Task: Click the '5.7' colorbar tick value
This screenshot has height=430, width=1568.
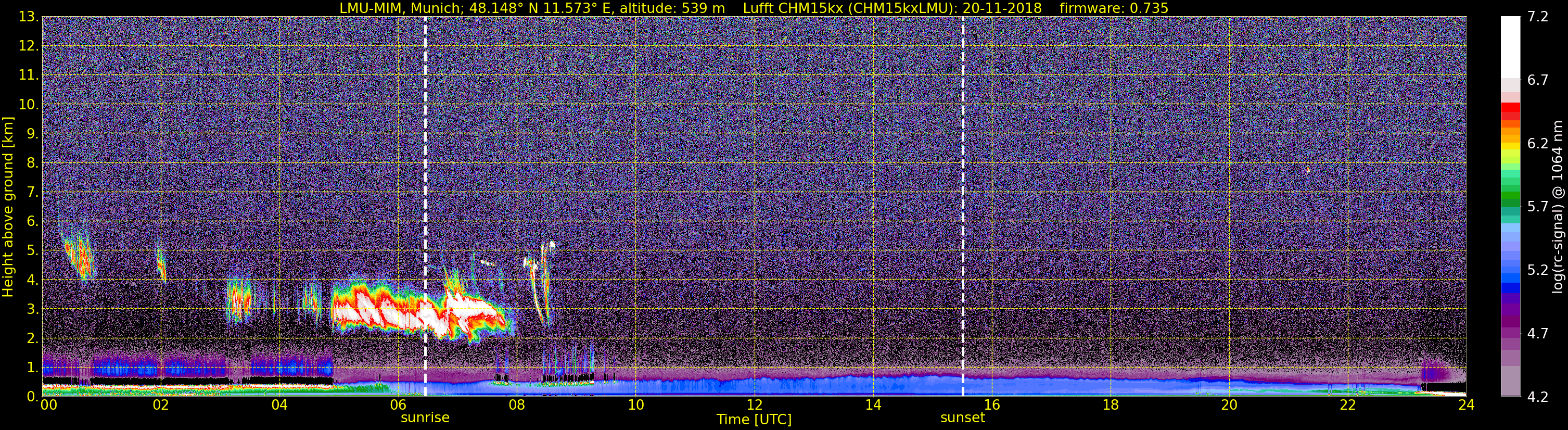Action: tap(1538, 207)
